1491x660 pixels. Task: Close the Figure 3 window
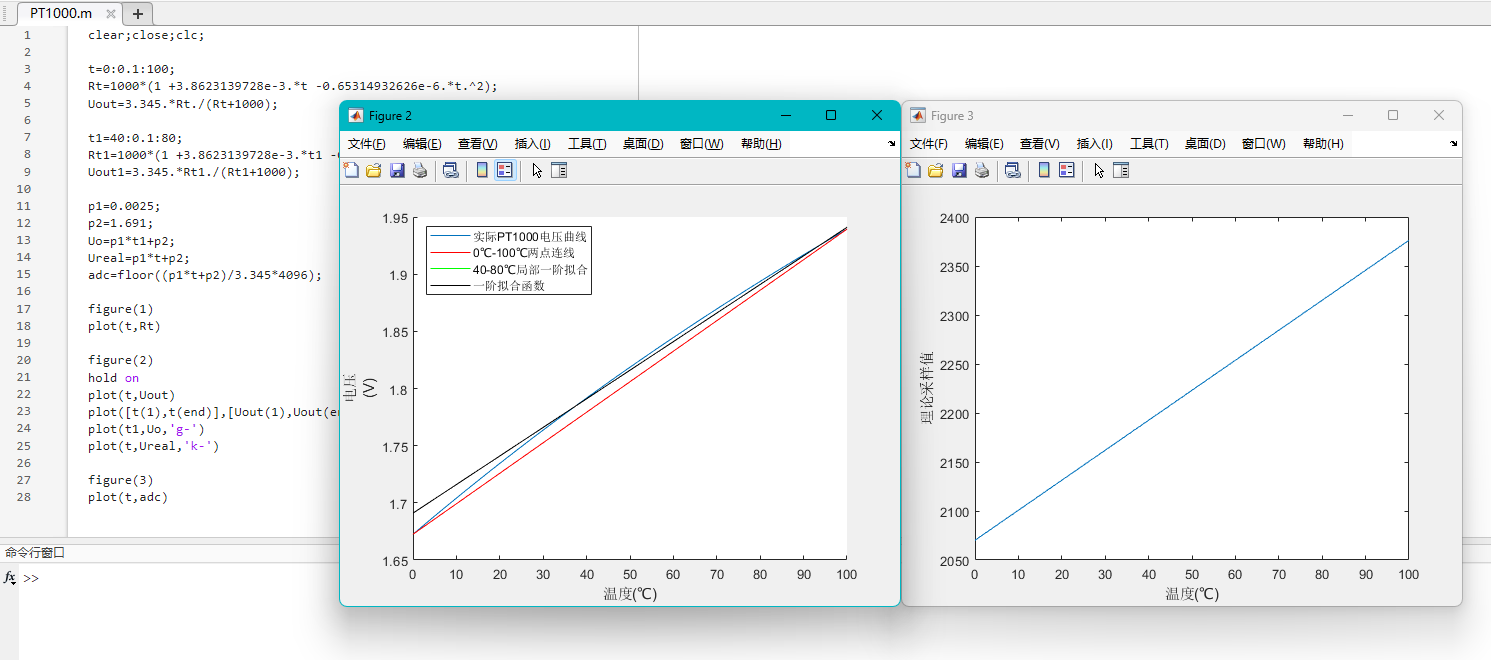1439,116
